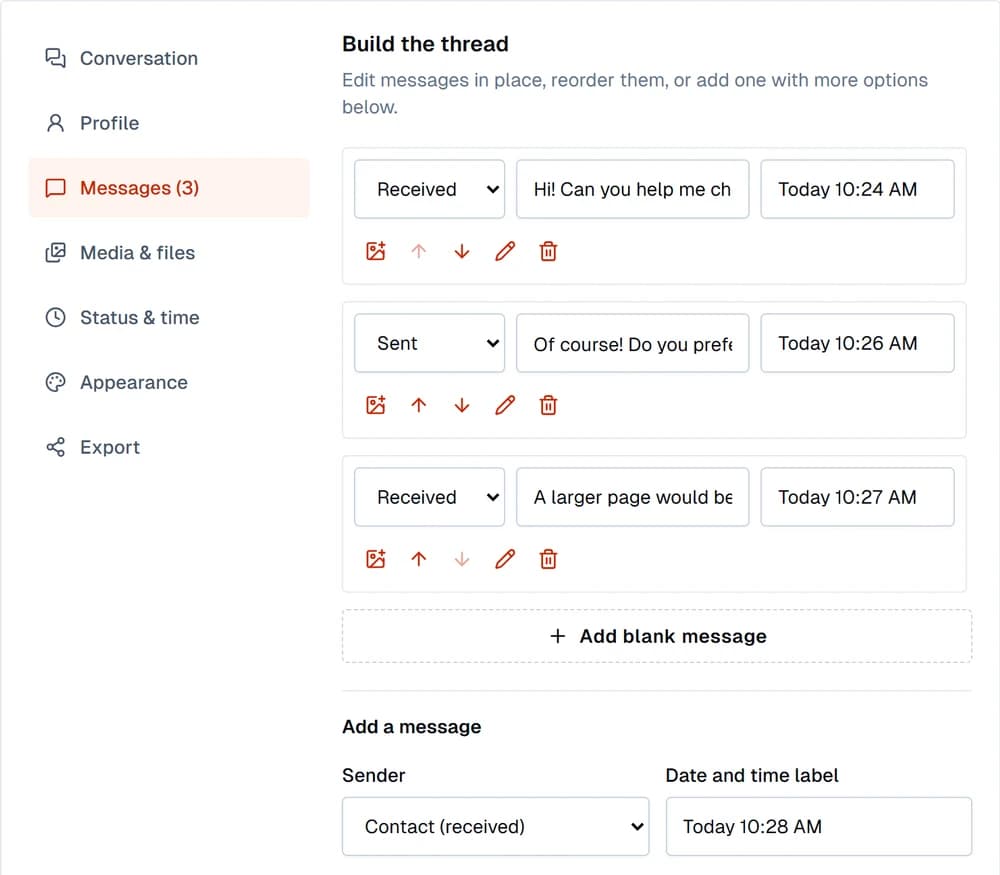Select the Messages (3) section
The height and width of the screenshot is (875, 1000).
point(169,188)
